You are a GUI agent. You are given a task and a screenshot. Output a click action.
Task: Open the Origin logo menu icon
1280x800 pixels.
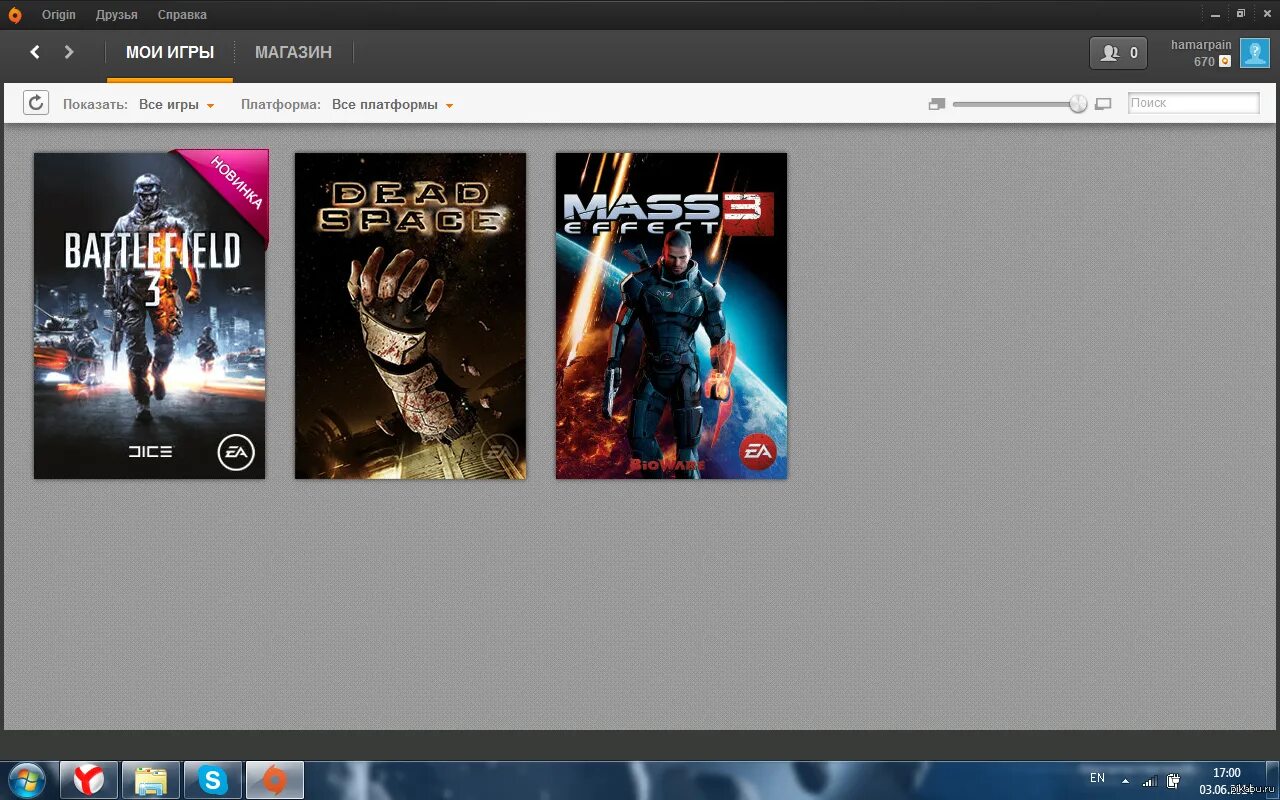point(15,15)
